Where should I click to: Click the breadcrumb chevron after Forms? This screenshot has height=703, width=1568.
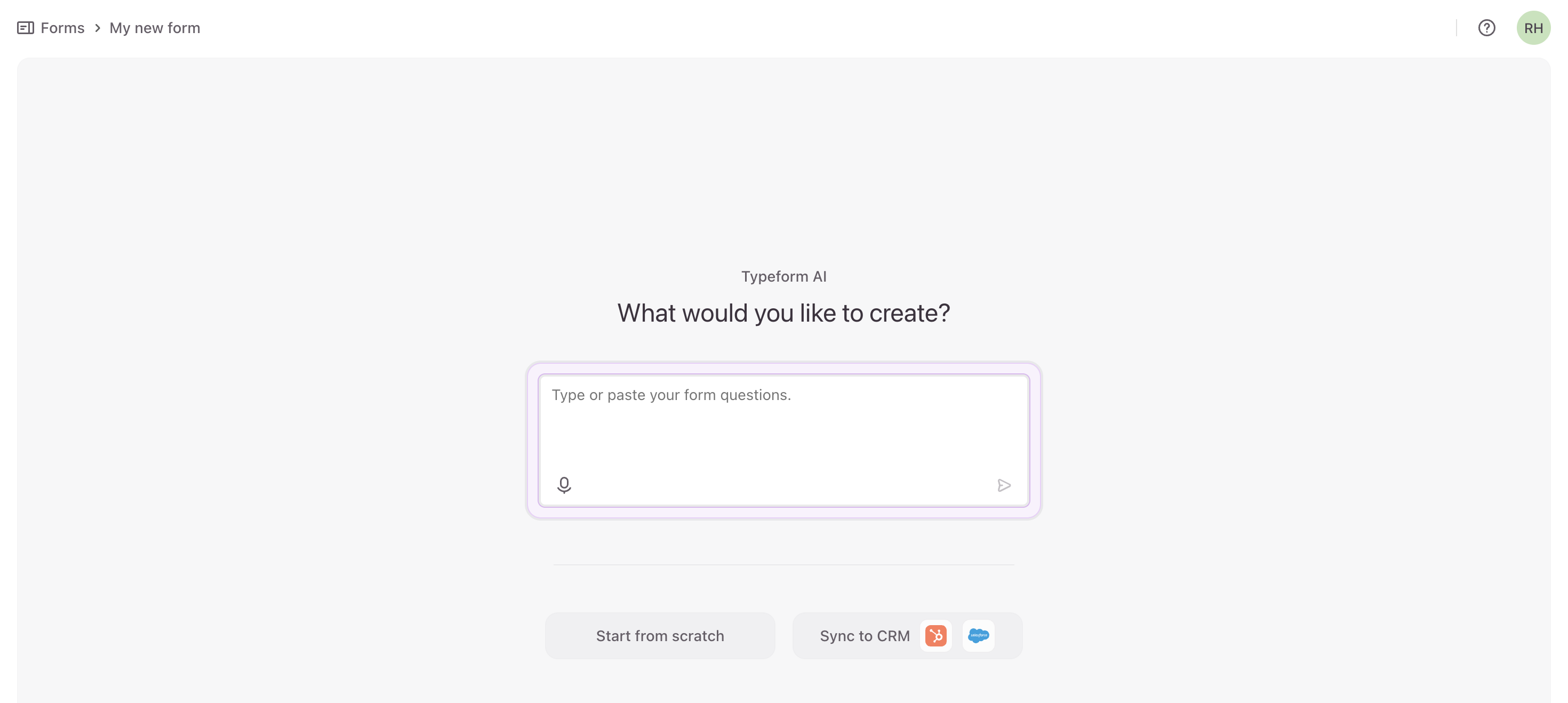click(x=98, y=28)
